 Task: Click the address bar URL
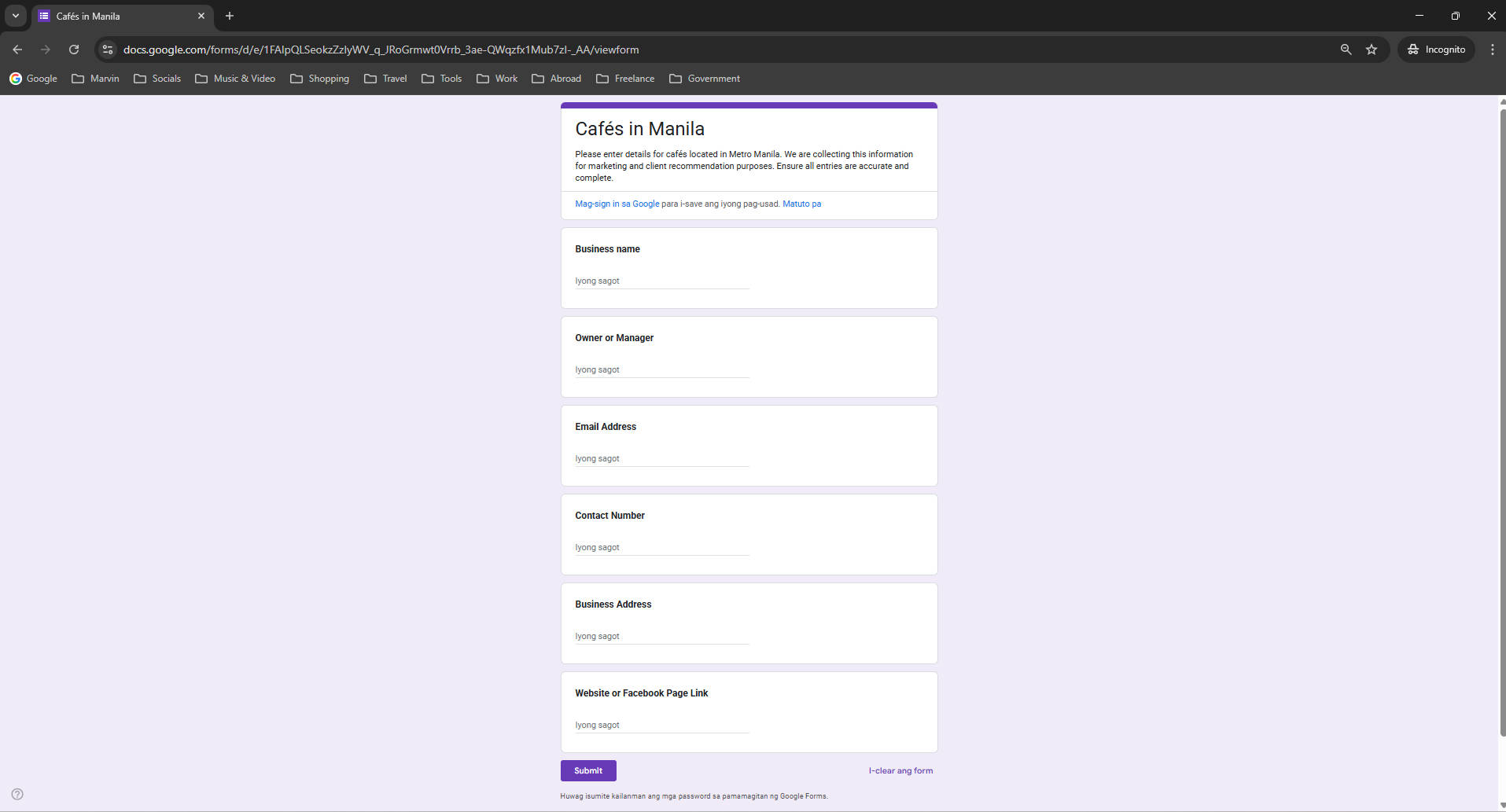click(x=381, y=50)
